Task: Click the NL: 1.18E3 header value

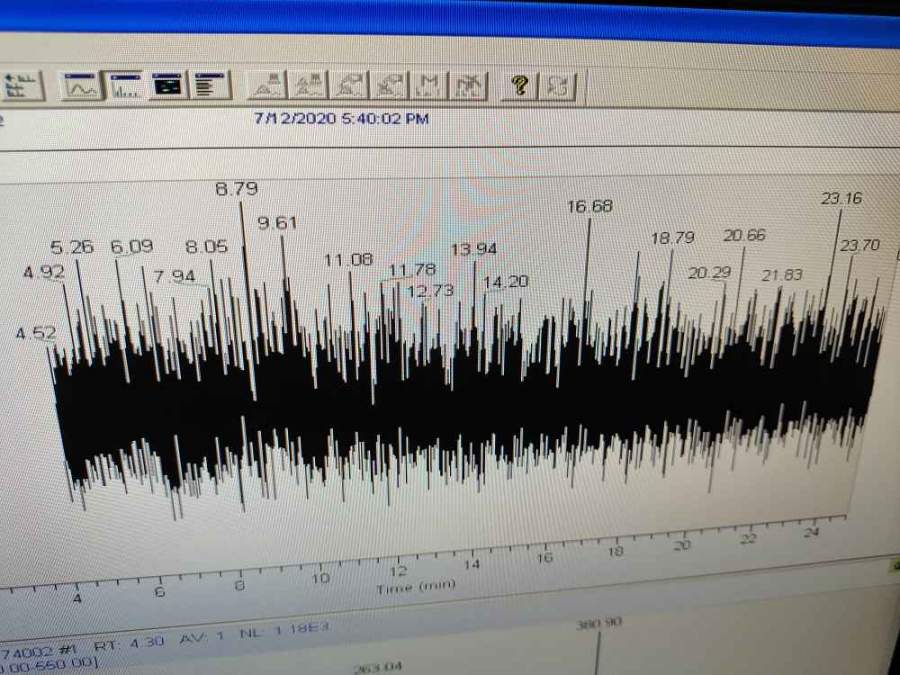Action: click(x=284, y=631)
